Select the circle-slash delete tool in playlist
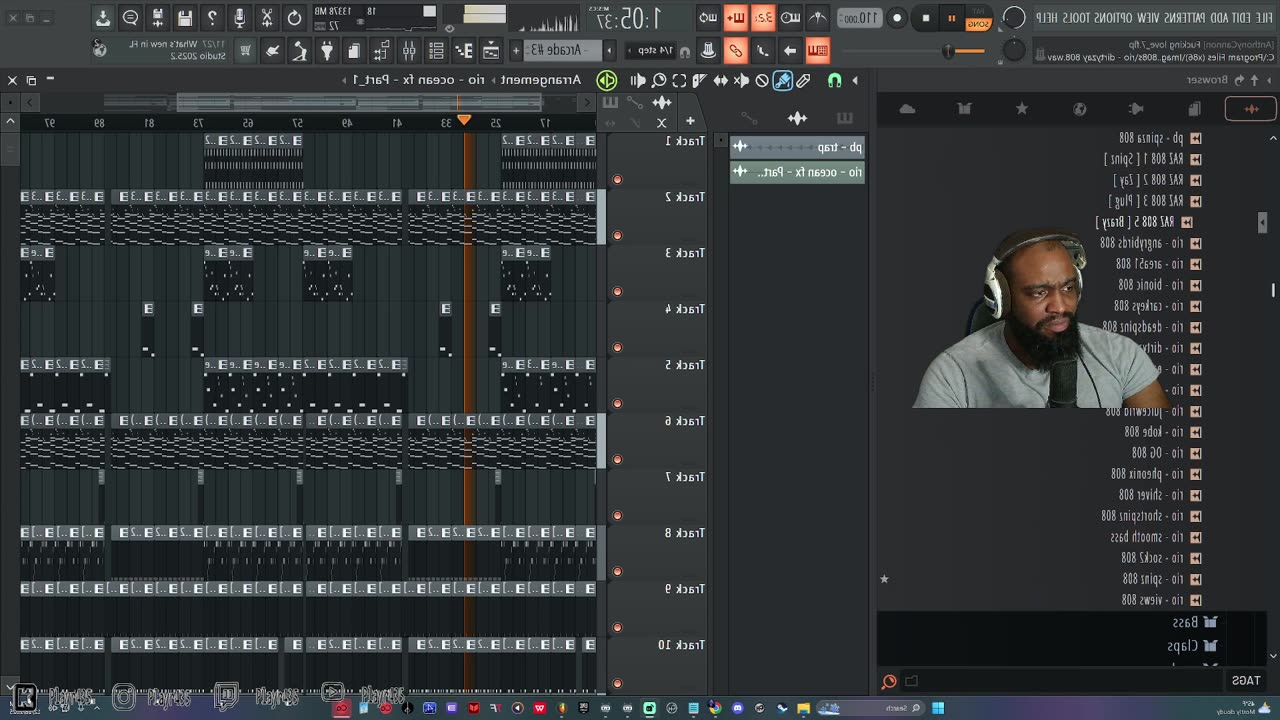 coord(762,80)
